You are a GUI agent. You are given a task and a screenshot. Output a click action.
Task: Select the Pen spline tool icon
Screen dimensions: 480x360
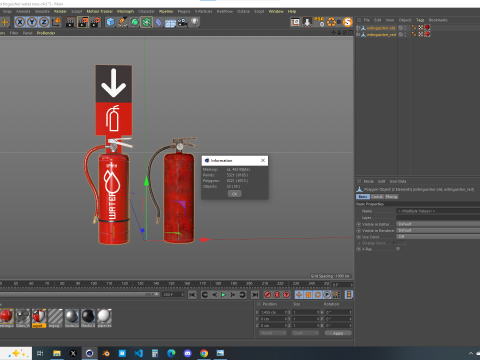point(122,22)
